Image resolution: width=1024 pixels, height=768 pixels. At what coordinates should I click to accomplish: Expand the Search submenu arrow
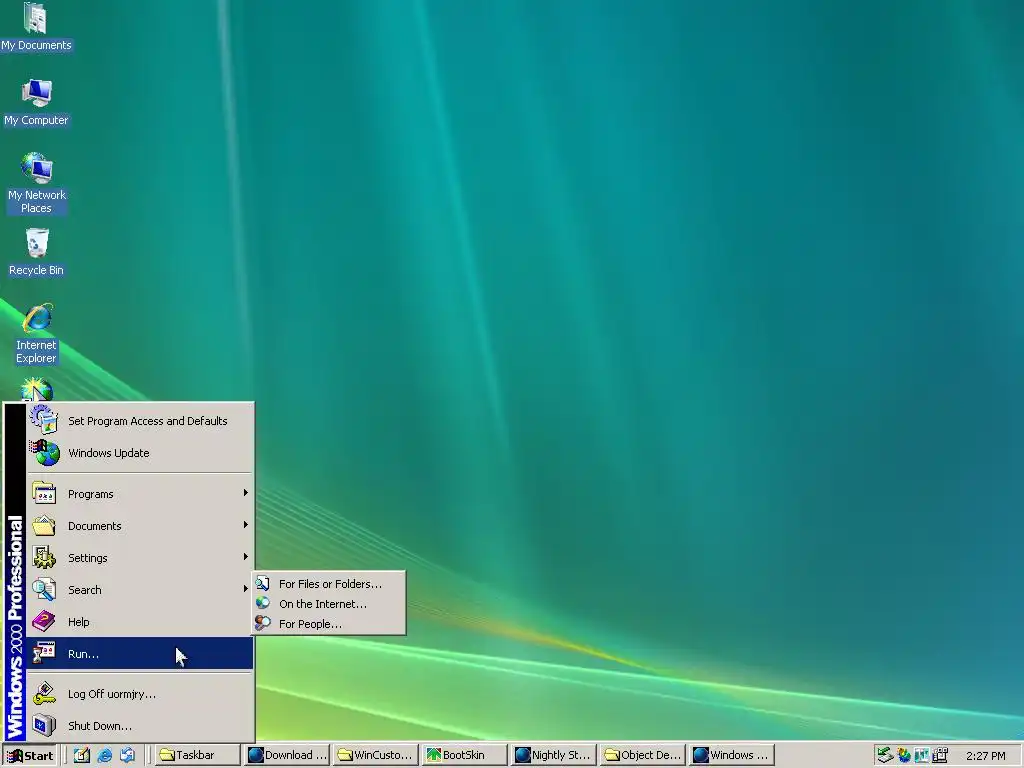point(246,588)
